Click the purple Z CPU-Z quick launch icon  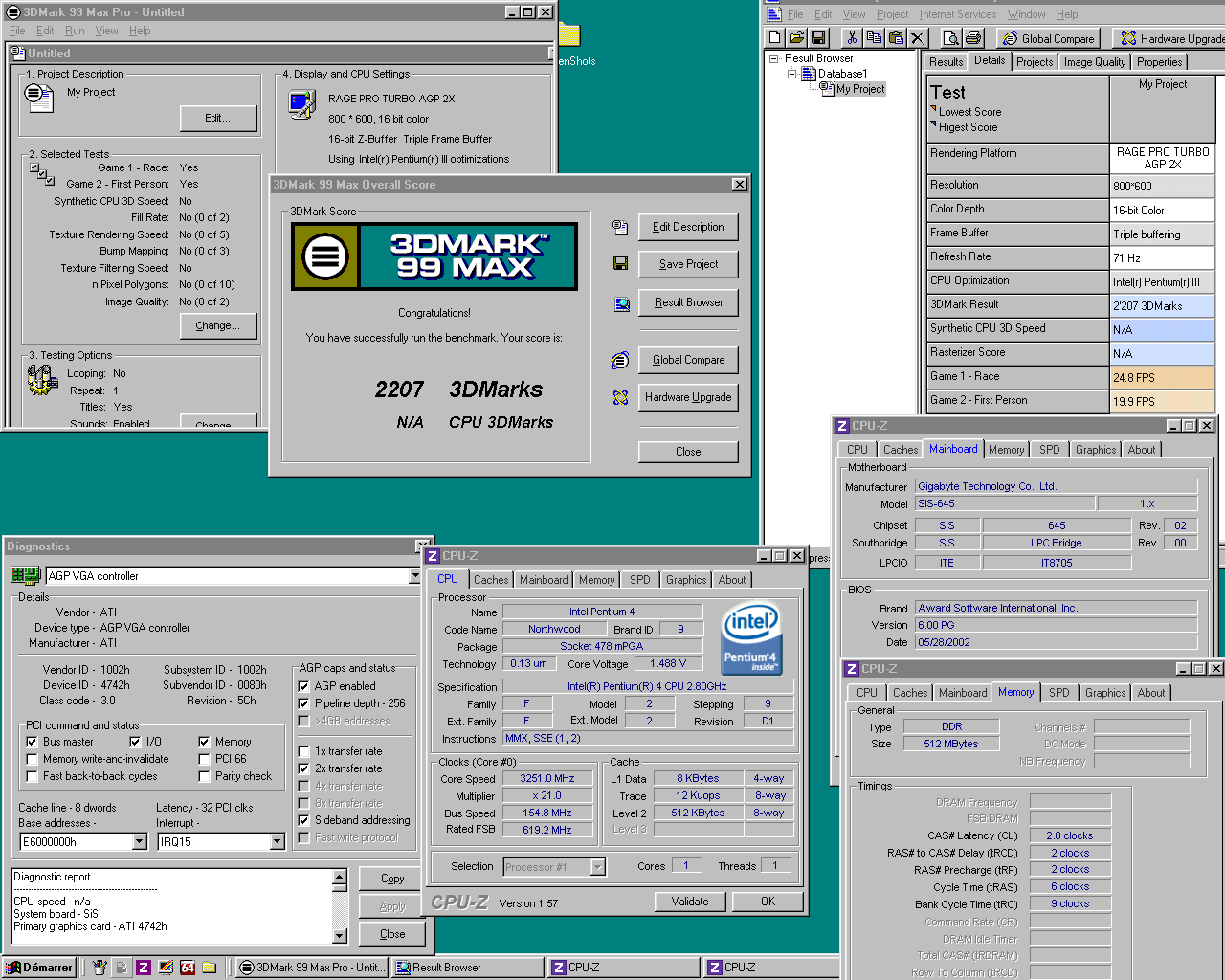click(143, 968)
